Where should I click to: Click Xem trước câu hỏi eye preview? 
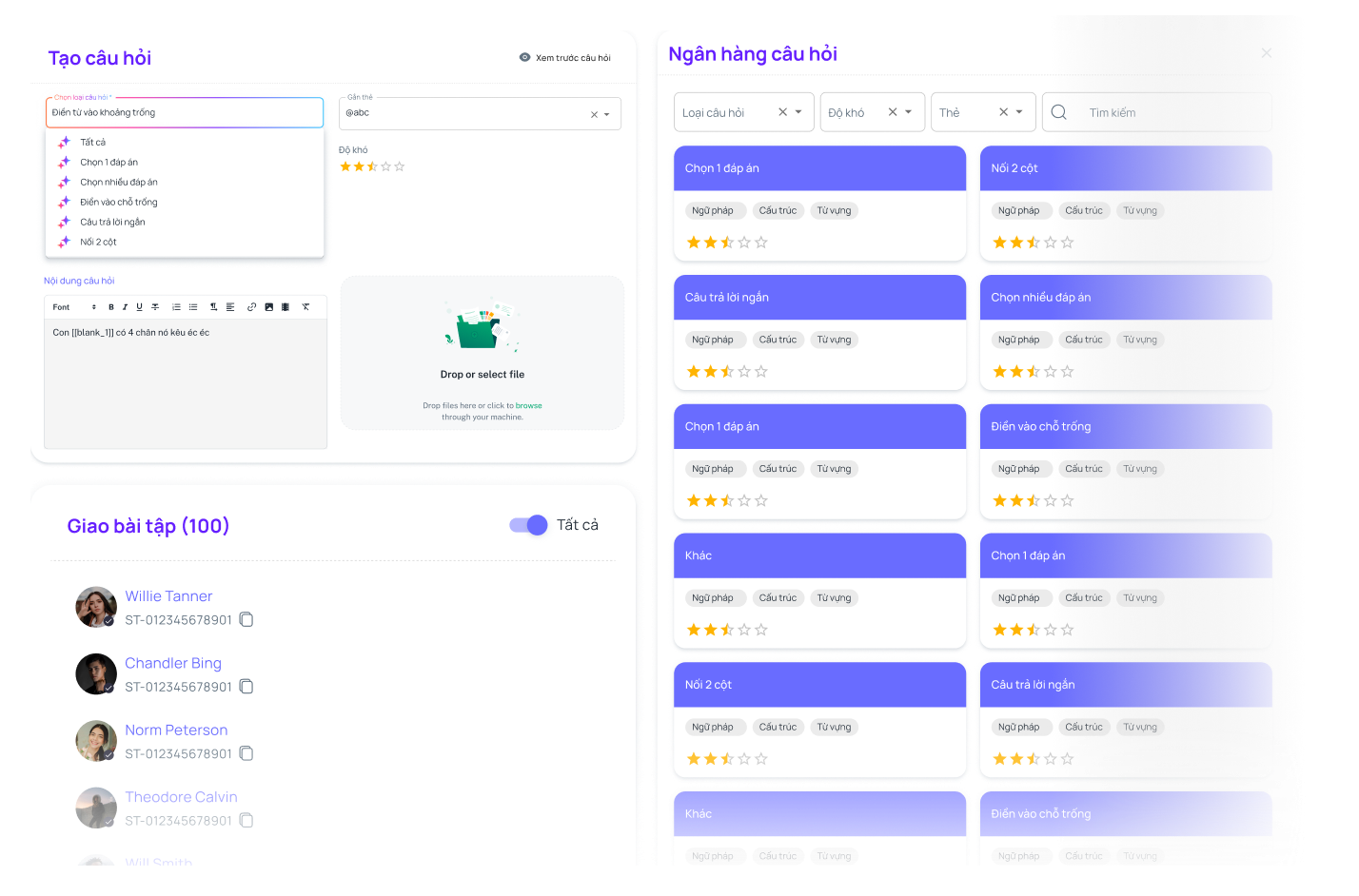pos(524,58)
